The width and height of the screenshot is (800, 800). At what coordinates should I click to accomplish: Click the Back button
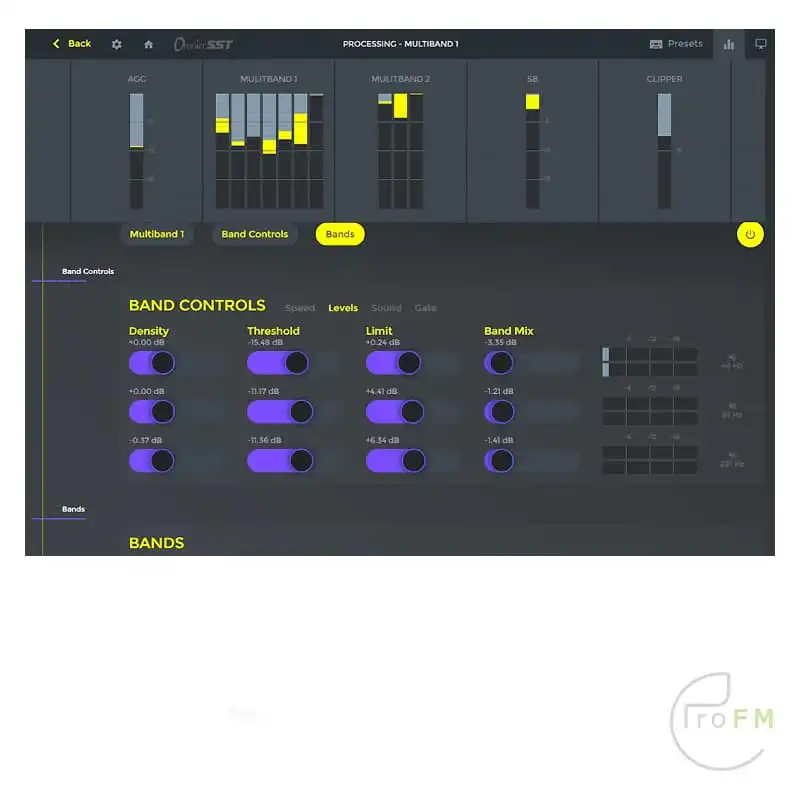70,44
